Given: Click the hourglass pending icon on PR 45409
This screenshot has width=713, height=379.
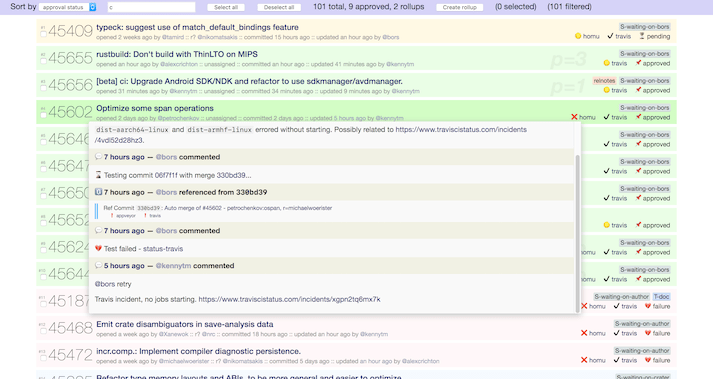Looking at the screenshot, I should 642,36.
